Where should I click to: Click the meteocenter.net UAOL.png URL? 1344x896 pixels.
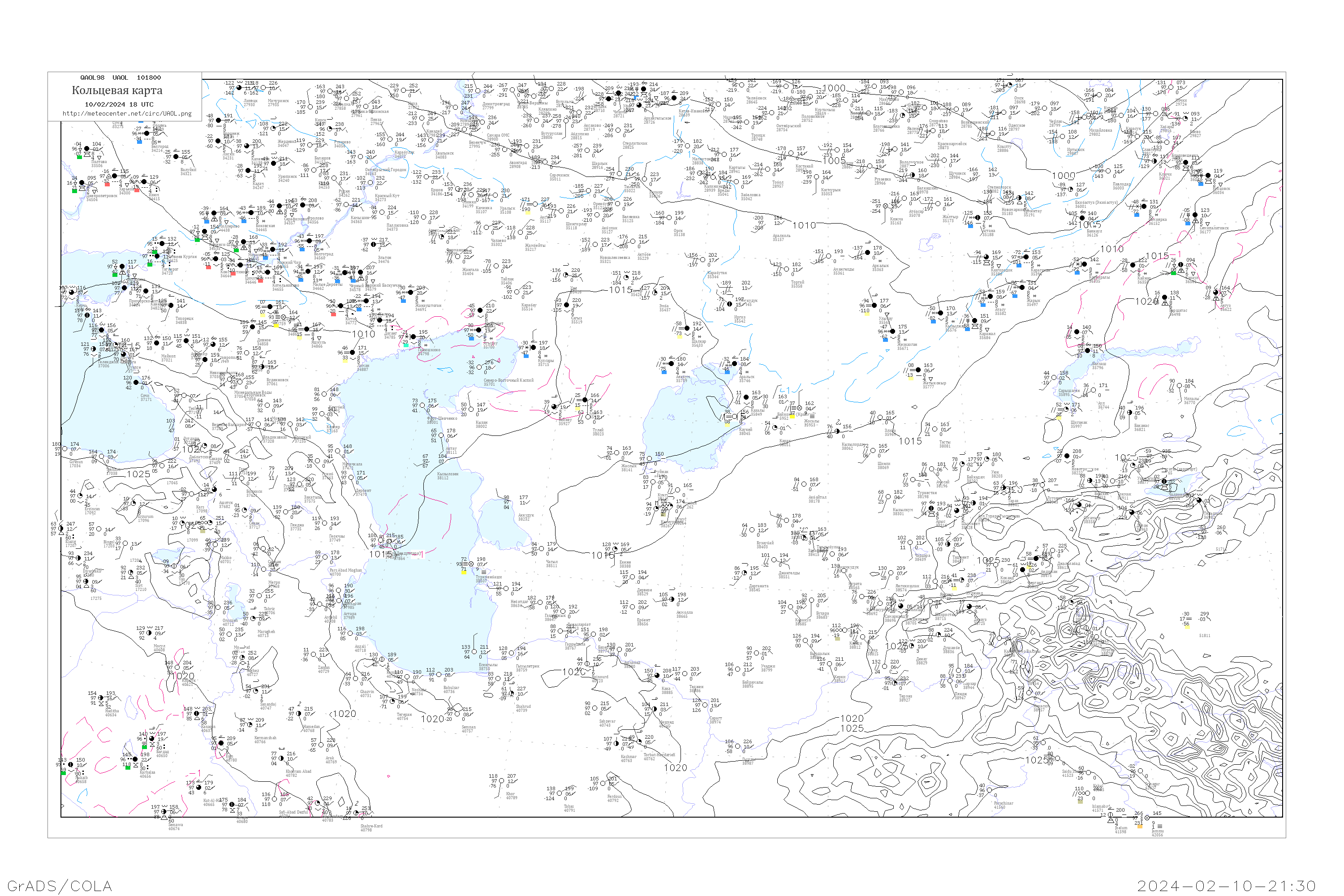pos(127,114)
